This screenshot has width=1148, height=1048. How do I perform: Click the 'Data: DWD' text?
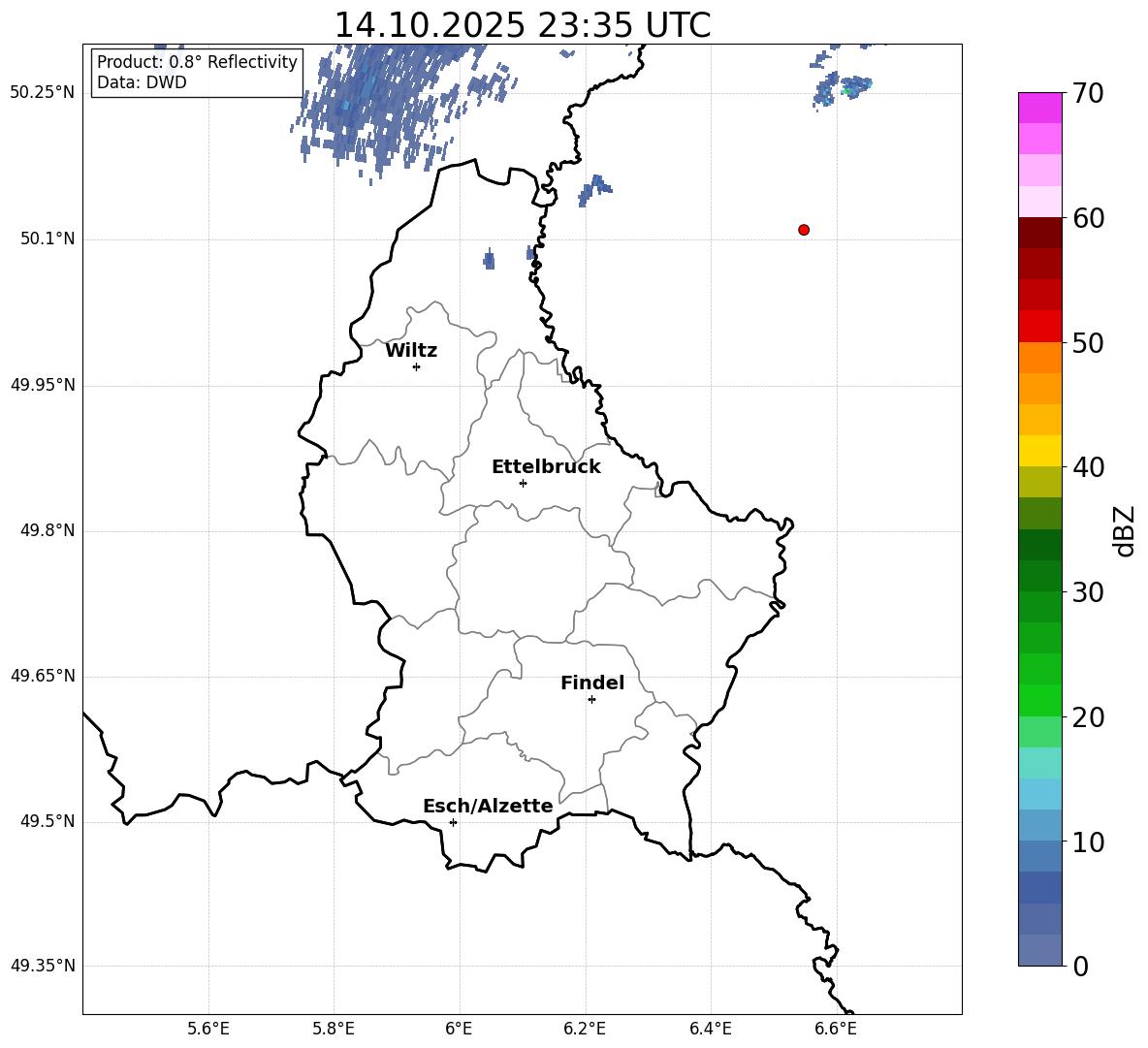142,82
